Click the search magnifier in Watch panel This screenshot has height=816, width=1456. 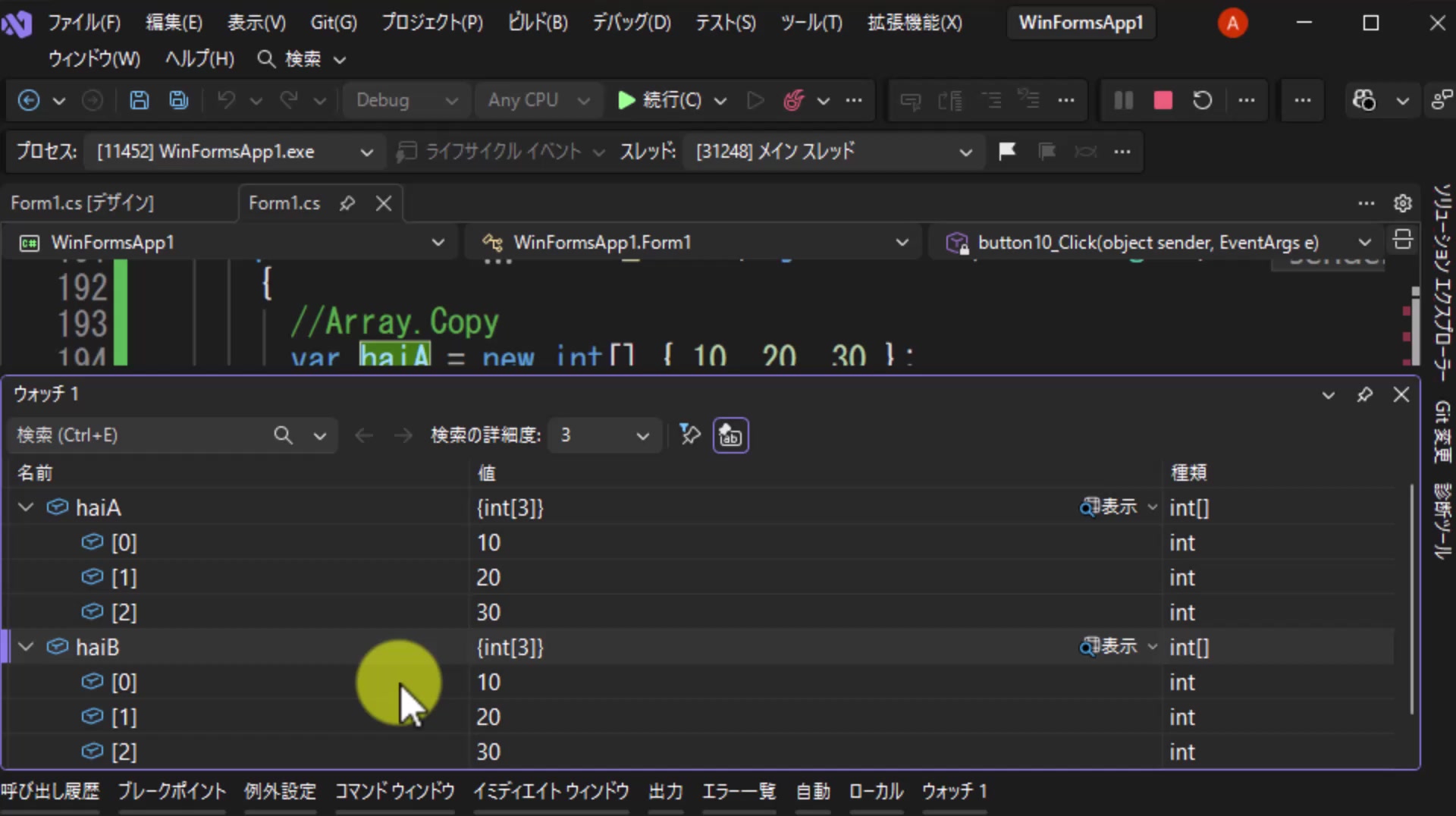pos(283,435)
